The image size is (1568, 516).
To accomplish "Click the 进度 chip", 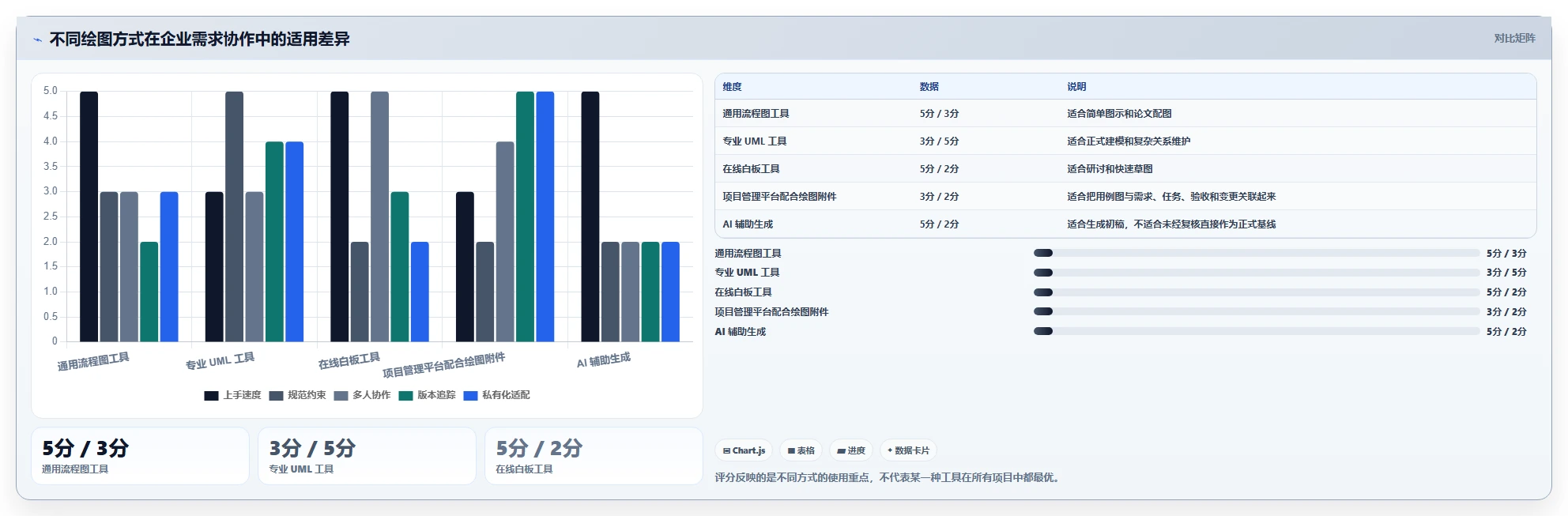I will [x=851, y=450].
